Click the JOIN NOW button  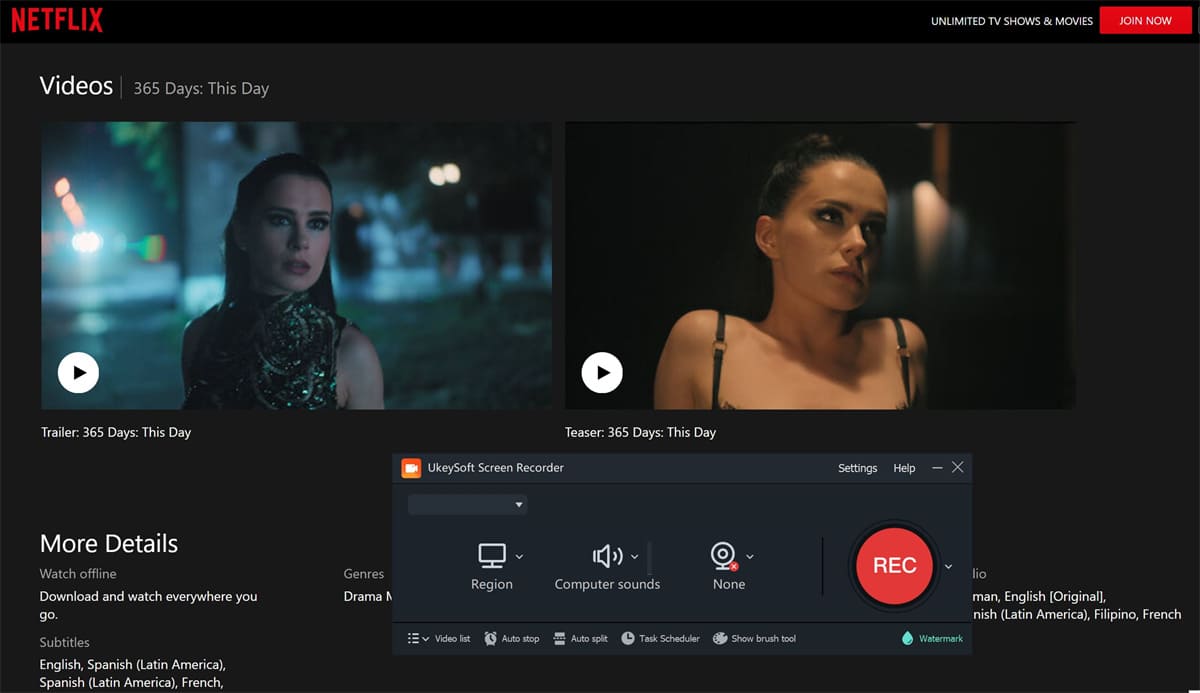(1145, 20)
